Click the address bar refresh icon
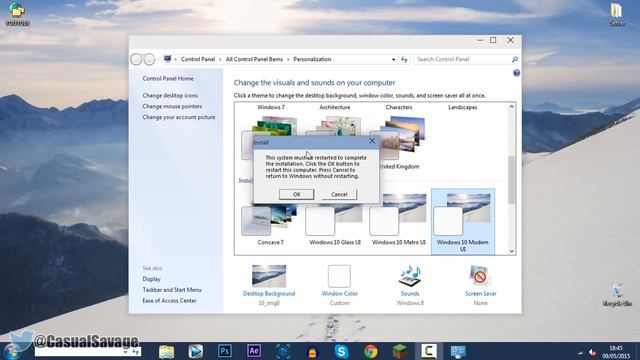The image size is (640, 360). (404, 59)
